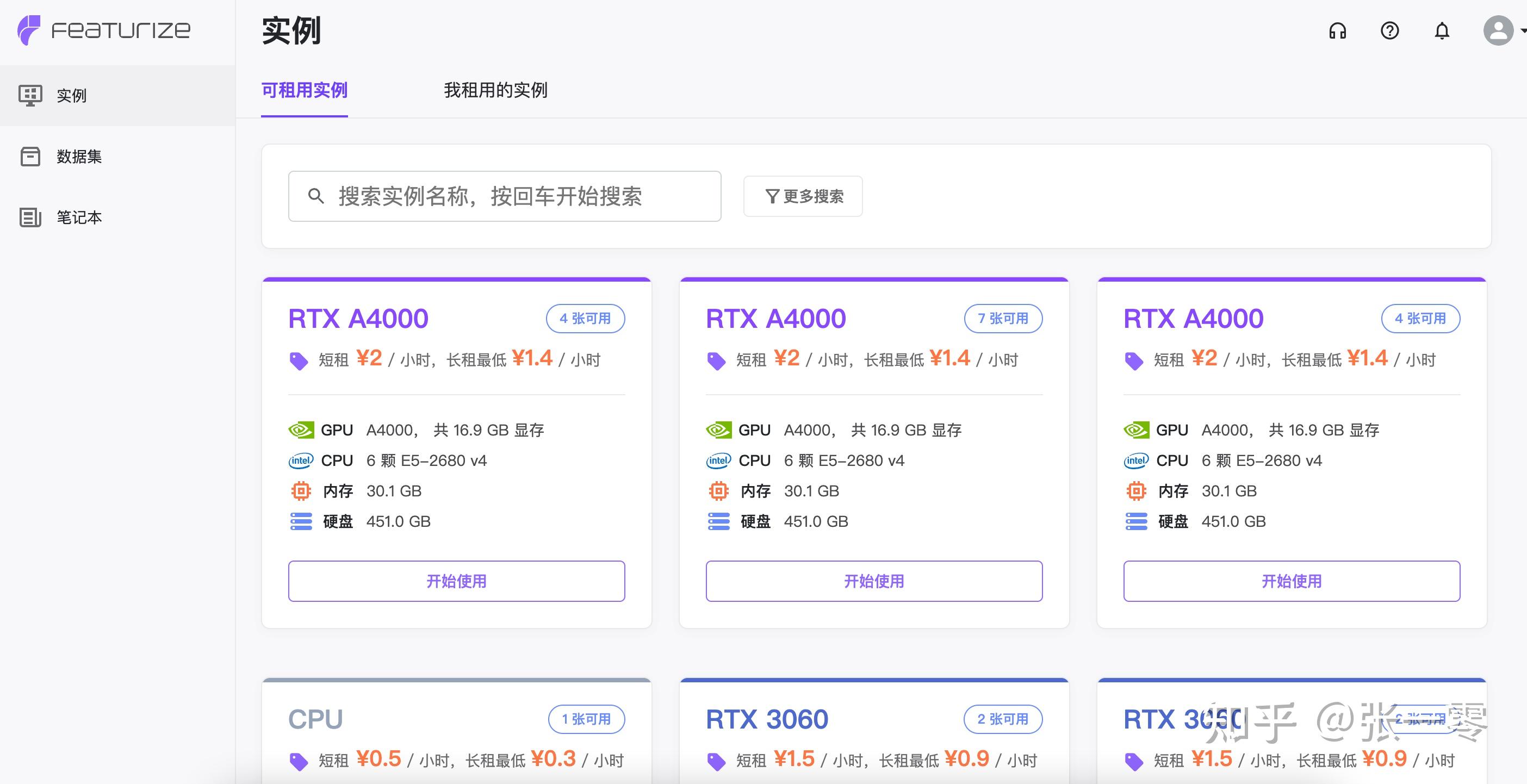Image resolution: width=1527 pixels, height=784 pixels.
Task: Click the headset customer support icon
Action: [x=1337, y=31]
